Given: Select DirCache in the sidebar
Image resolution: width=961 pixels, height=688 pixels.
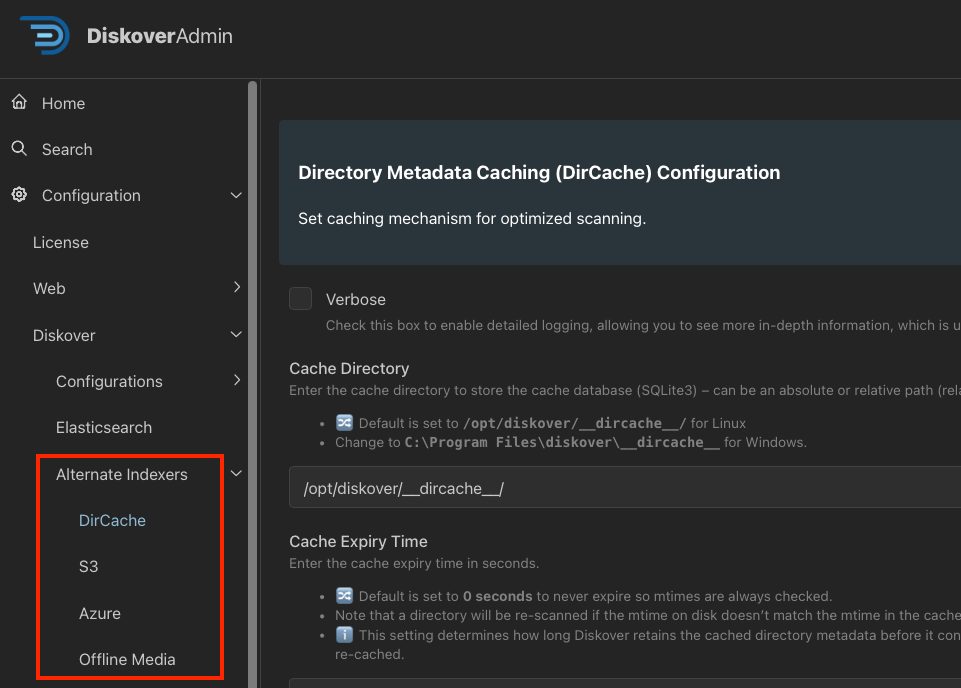Looking at the screenshot, I should (x=112, y=520).
